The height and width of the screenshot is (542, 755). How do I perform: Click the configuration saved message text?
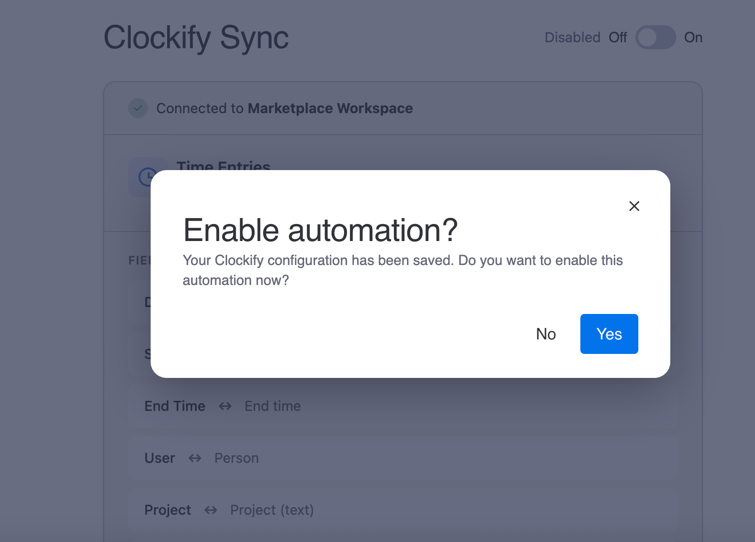tap(403, 270)
